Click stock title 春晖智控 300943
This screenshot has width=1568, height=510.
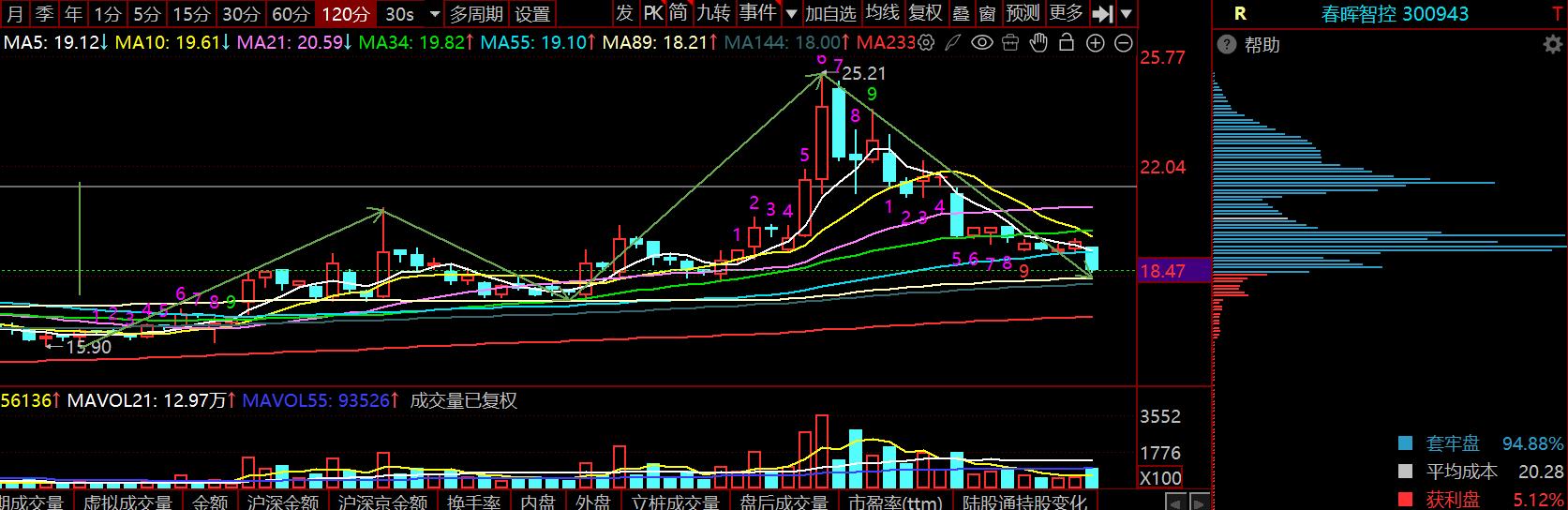point(1394,14)
